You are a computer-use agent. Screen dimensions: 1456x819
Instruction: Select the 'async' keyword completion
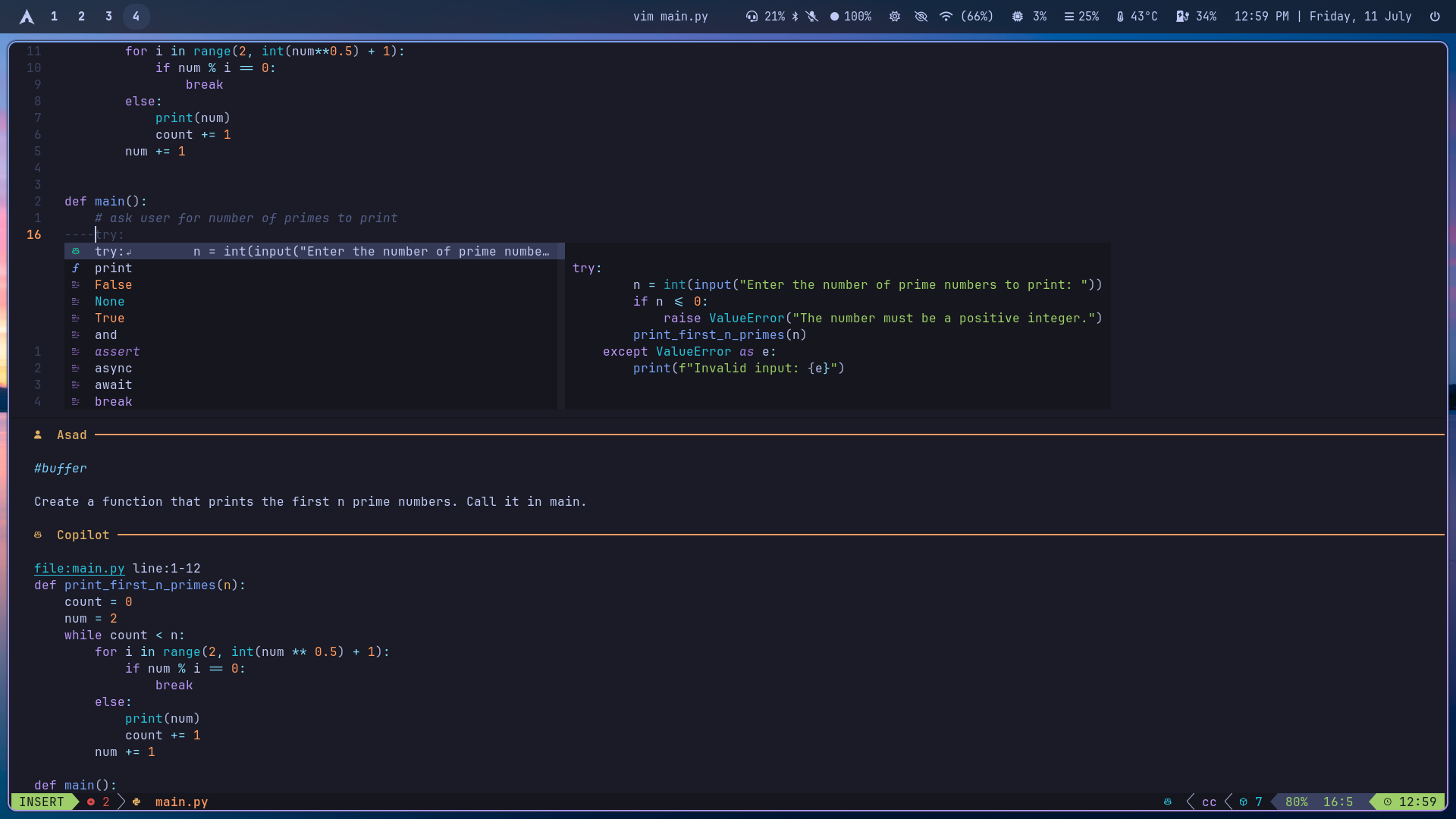pyautogui.click(x=311, y=368)
